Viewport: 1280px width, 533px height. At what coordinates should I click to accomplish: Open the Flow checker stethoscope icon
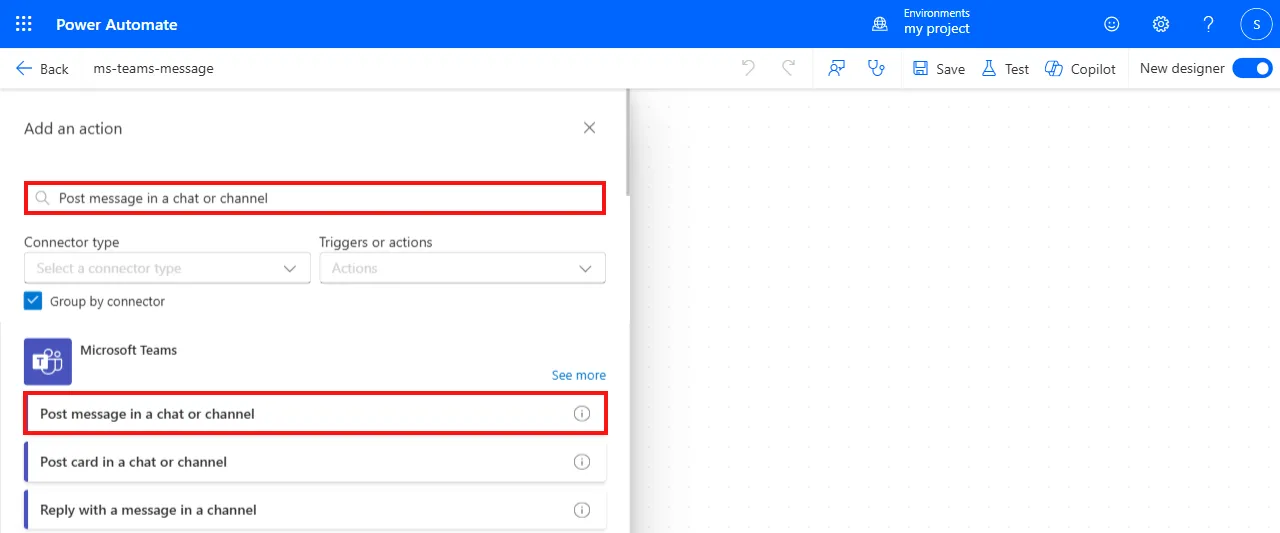(x=877, y=68)
